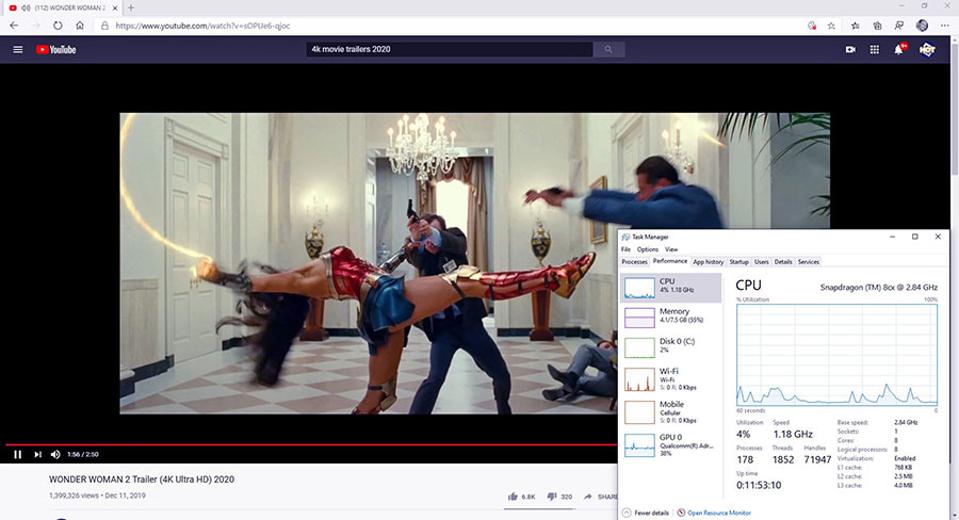959x520 pixels.
Task: Open the YouTube apps grid
Action: (874, 49)
